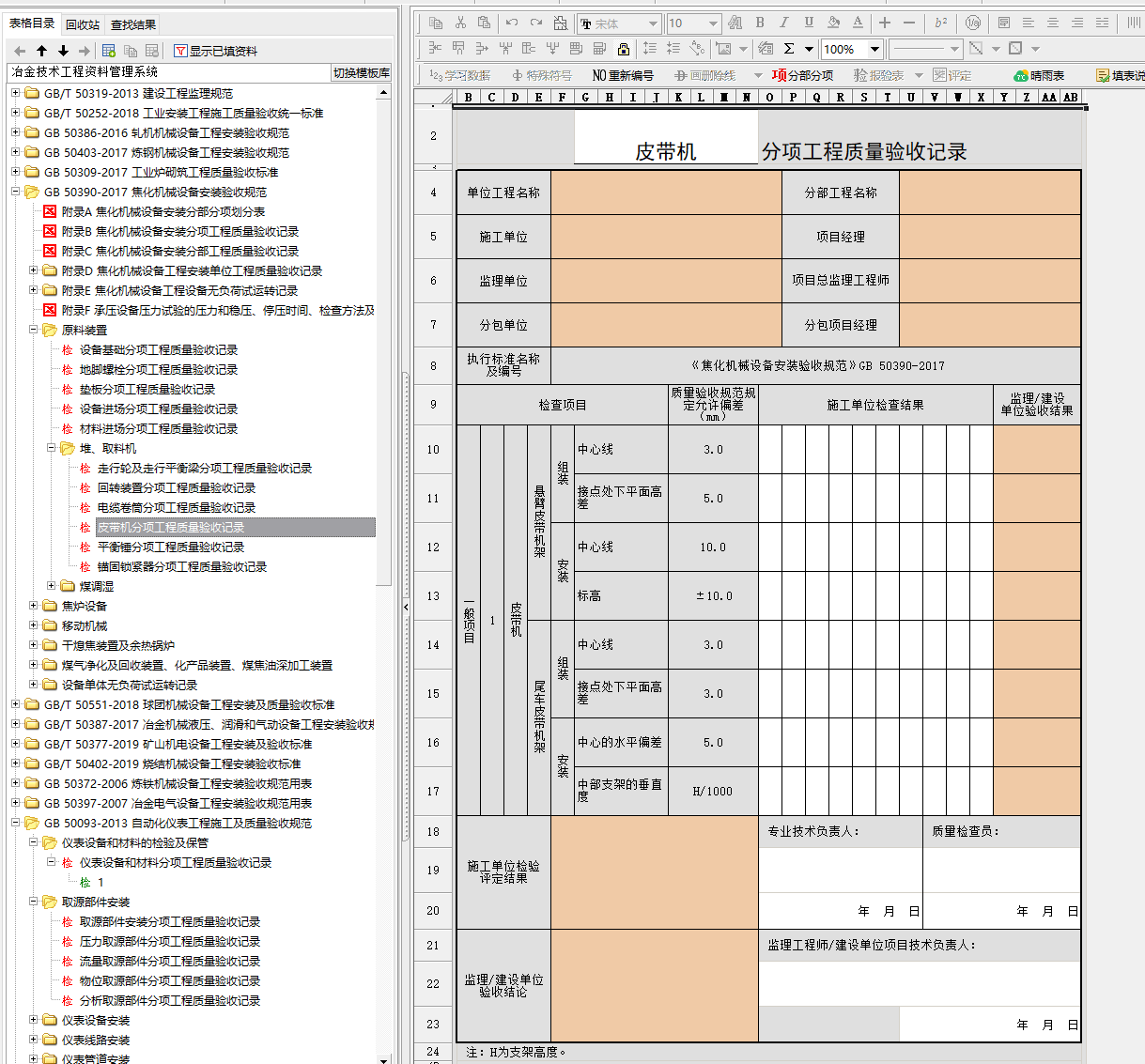Click the lock icon in the second toolbar
Viewport: 1145px width, 1064px height.
pos(623,48)
